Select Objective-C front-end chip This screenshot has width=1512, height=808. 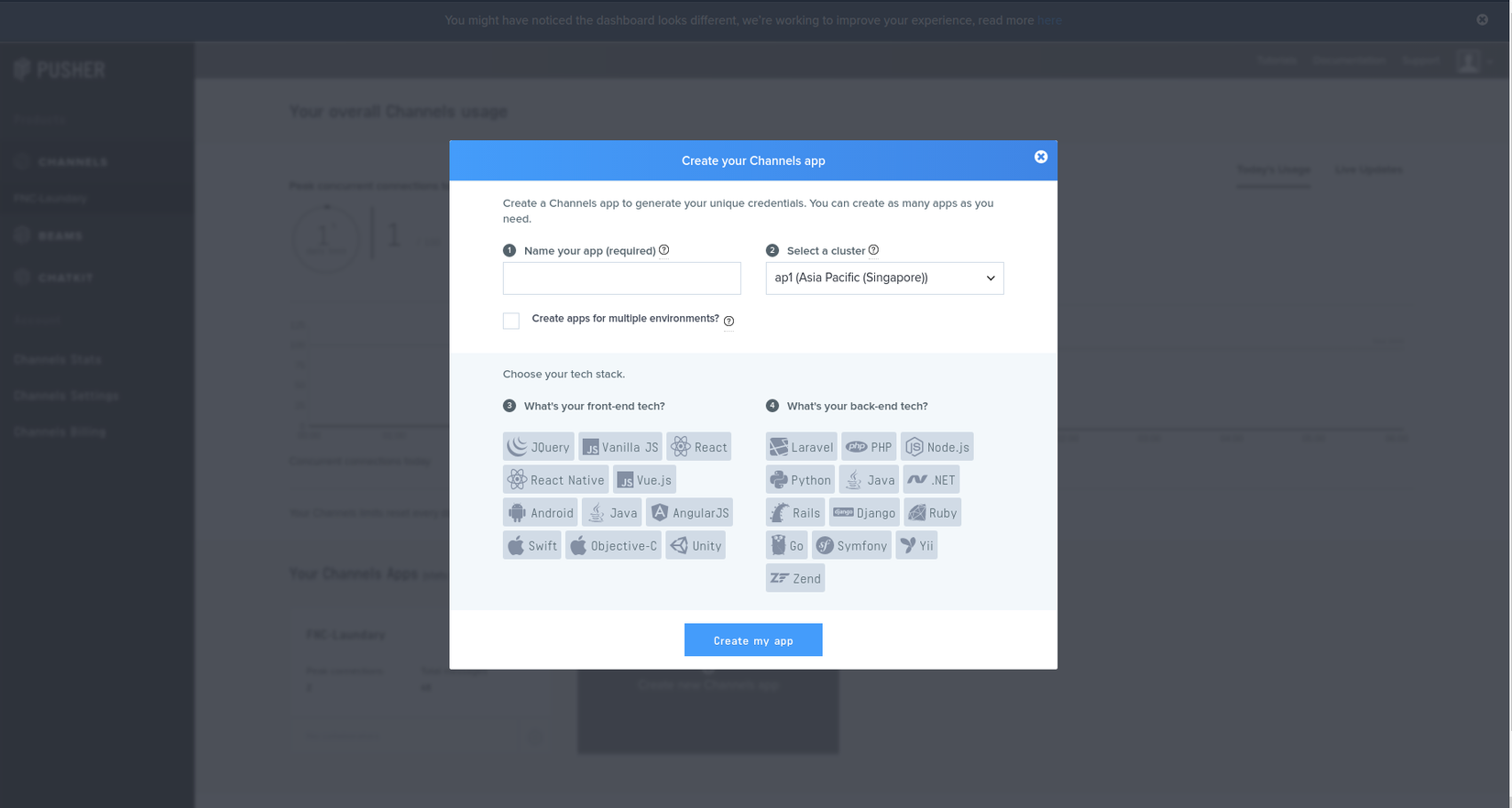pyautogui.click(x=614, y=545)
